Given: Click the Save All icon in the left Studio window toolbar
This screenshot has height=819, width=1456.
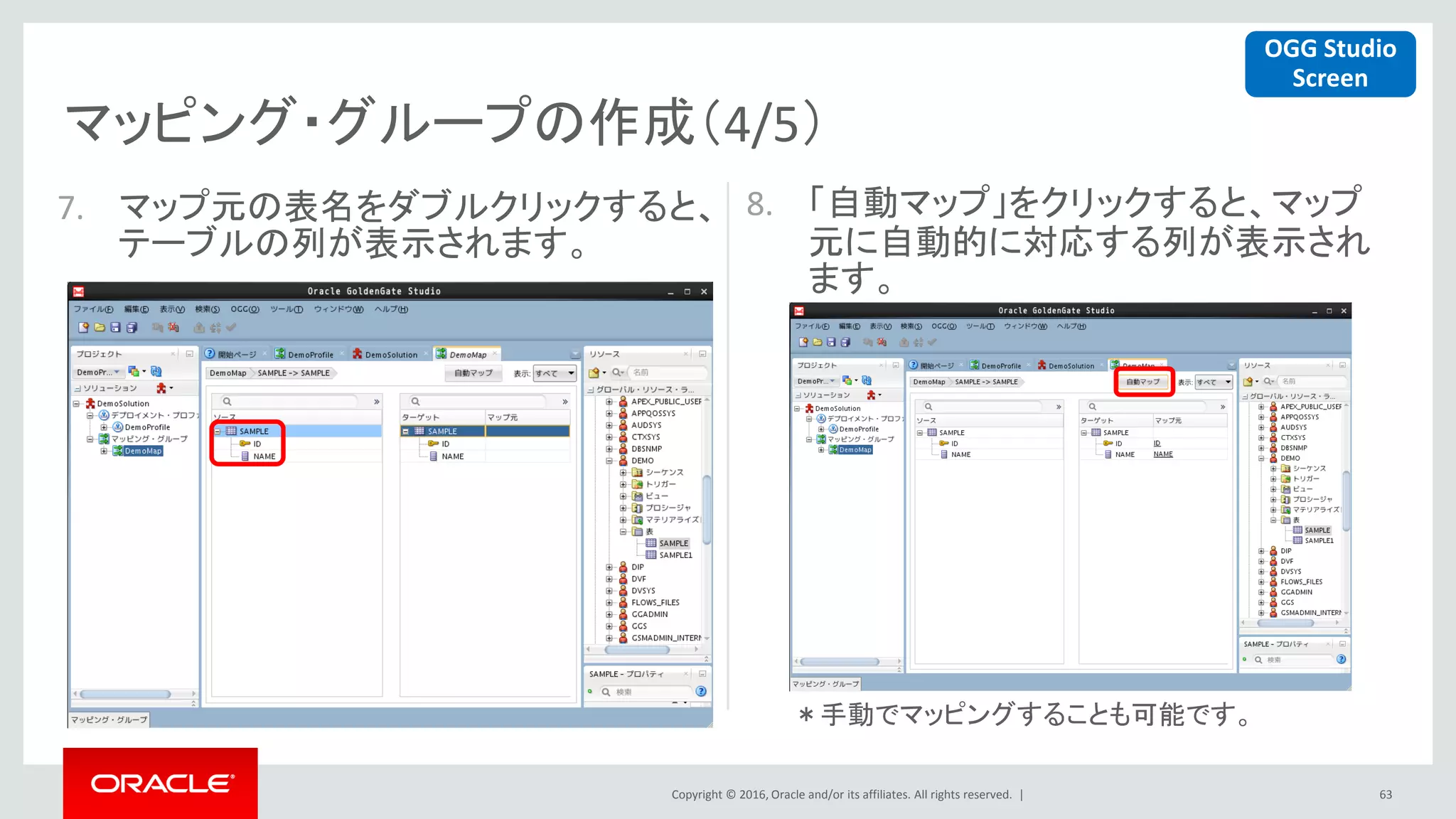Looking at the screenshot, I should pyautogui.click(x=132, y=328).
